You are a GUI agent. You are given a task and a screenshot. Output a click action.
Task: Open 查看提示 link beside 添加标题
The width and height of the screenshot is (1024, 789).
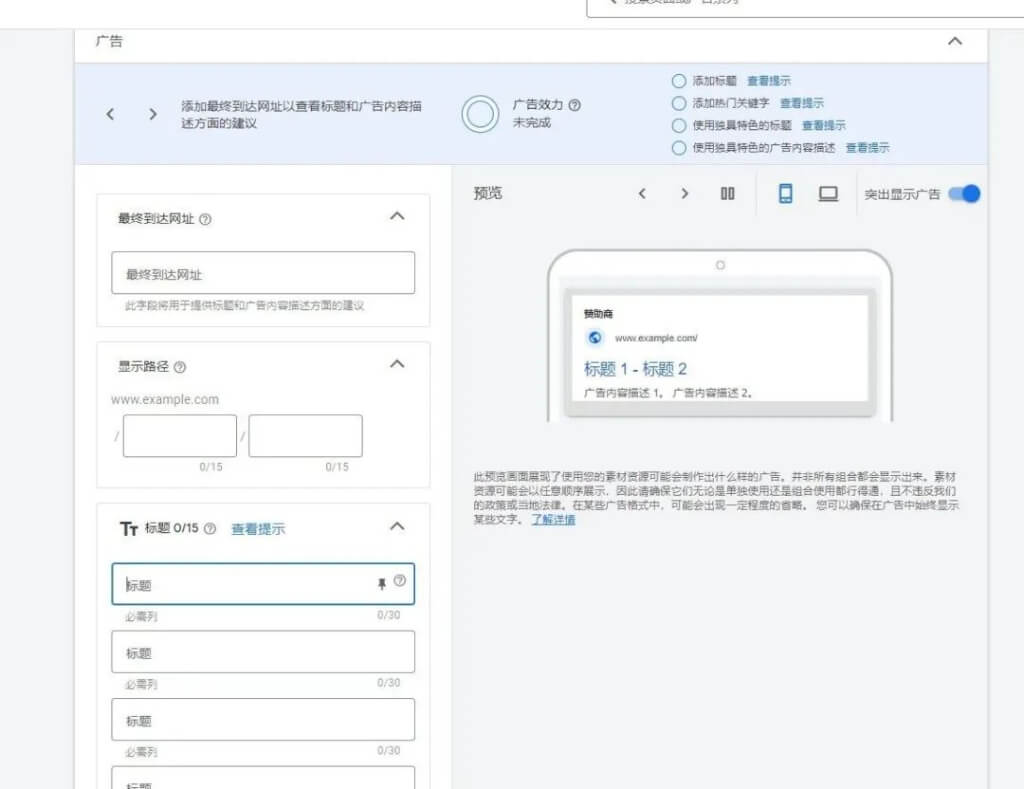click(769, 81)
